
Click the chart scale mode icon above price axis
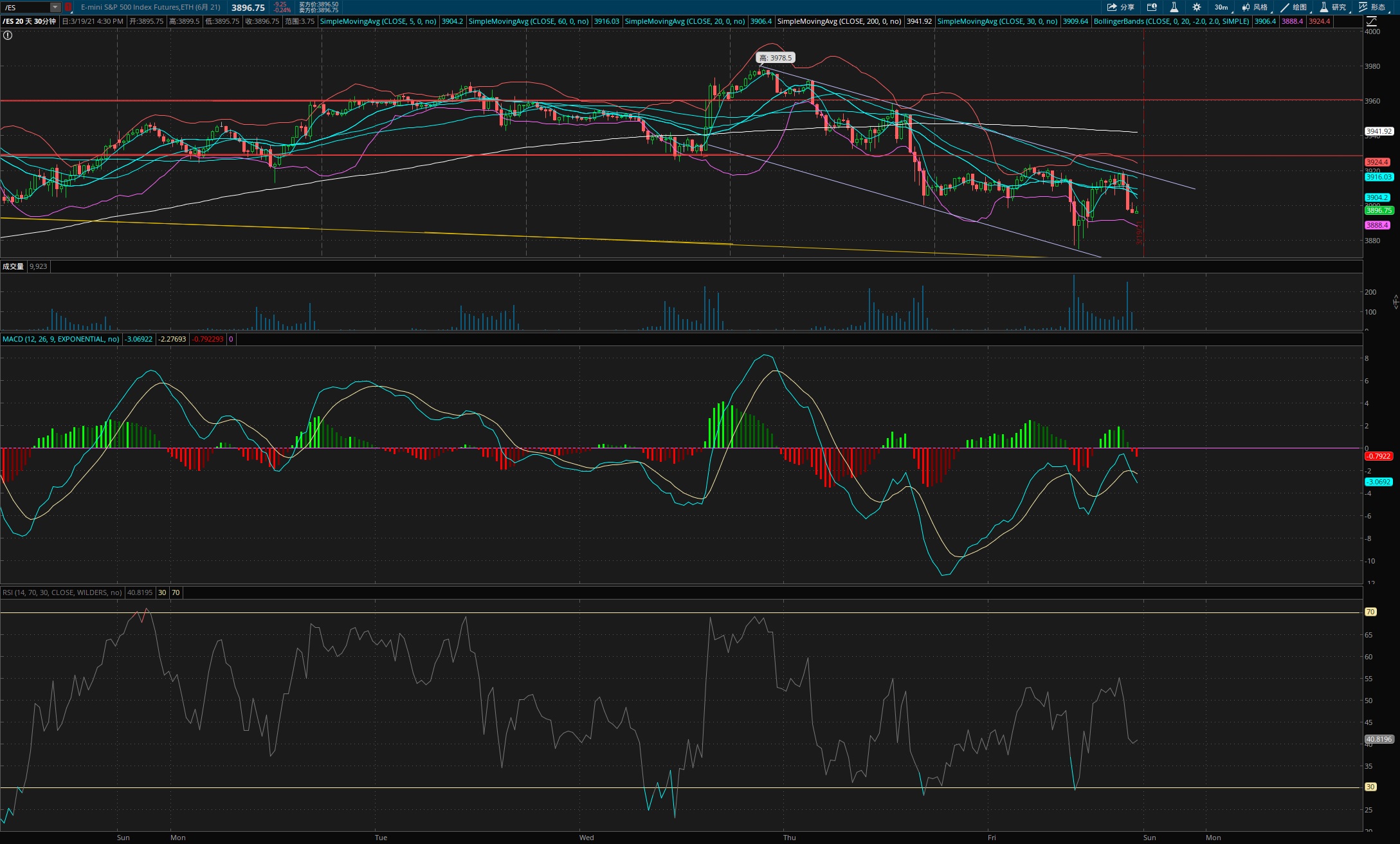click(1371, 21)
